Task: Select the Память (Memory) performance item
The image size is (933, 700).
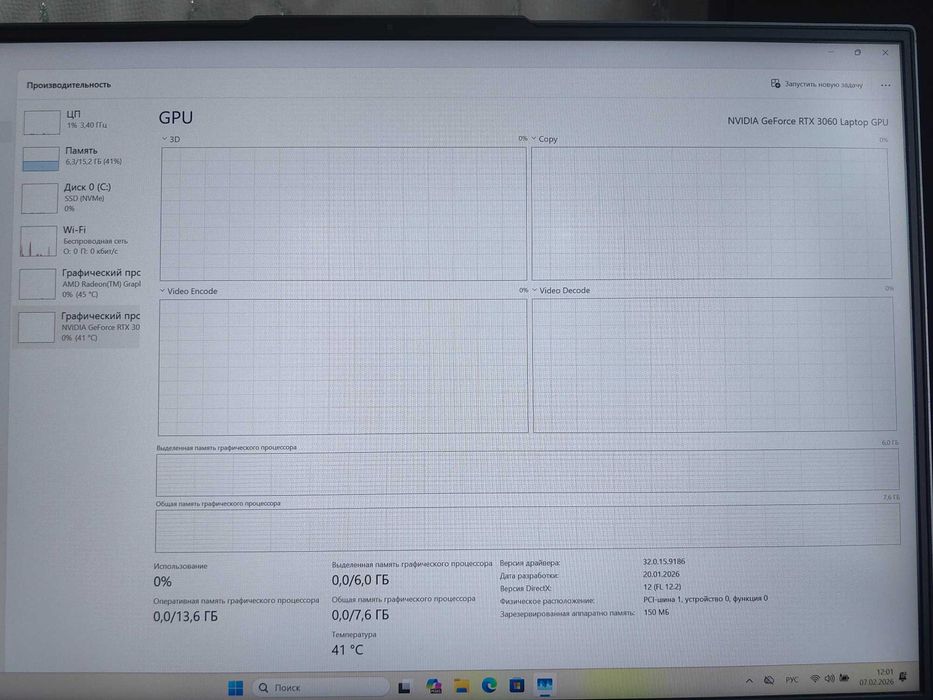Action: [x=80, y=157]
